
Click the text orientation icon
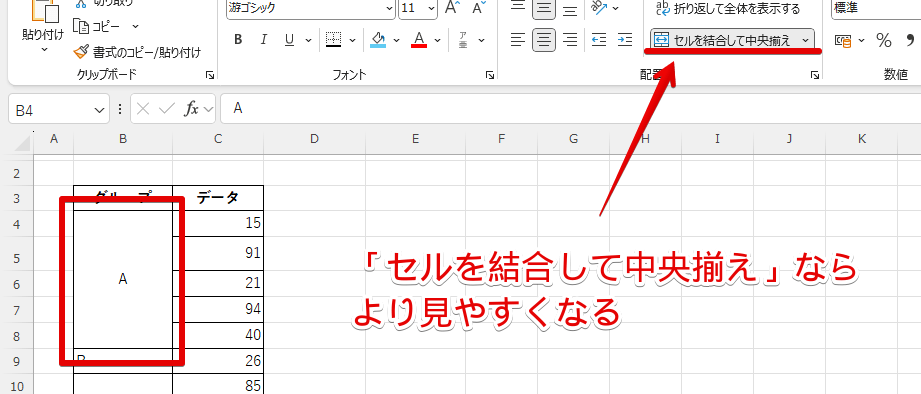point(600,8)
